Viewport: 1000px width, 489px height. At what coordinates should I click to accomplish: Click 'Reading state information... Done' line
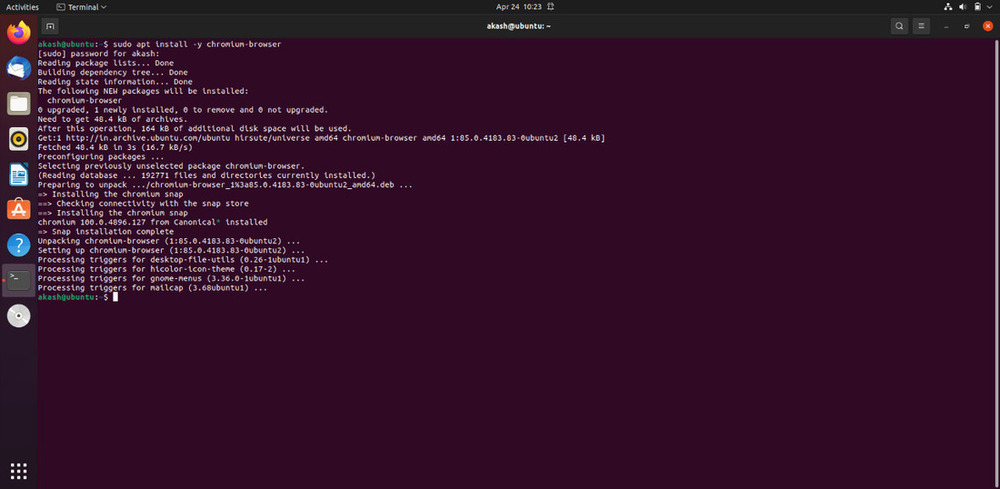[115, 82]
